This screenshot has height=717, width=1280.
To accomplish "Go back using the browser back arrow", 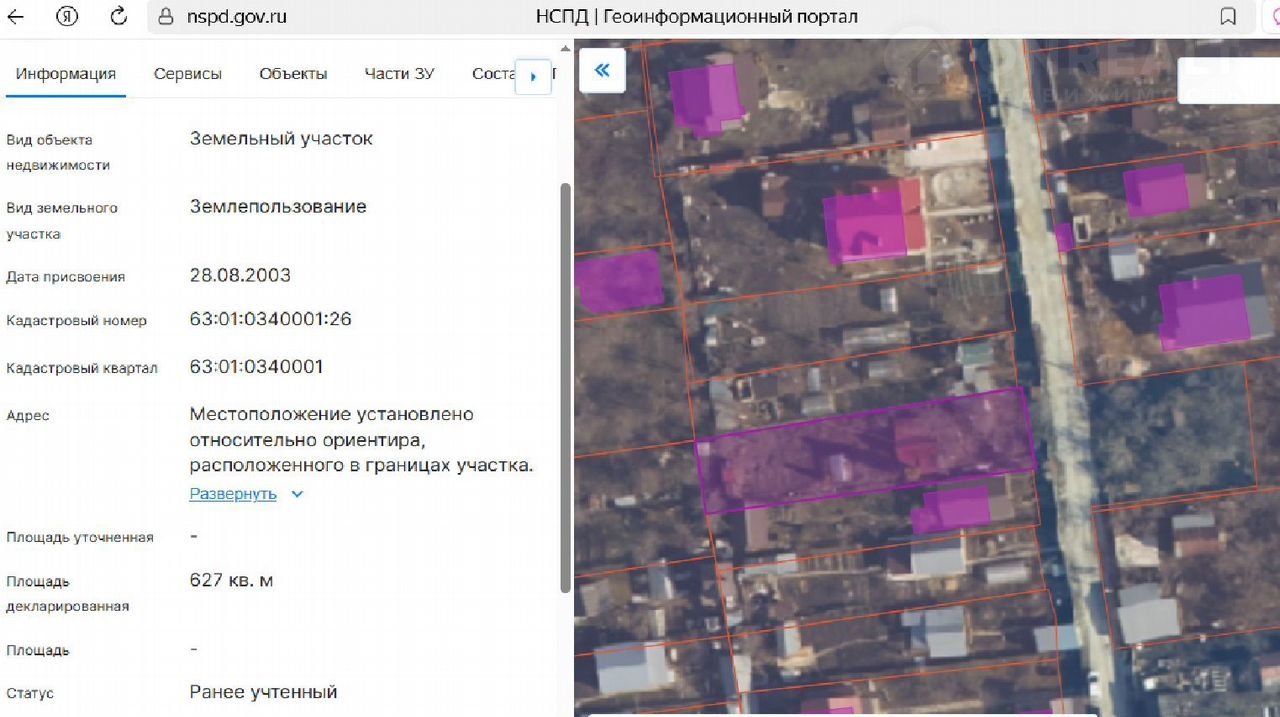I will tap(16, 16).
